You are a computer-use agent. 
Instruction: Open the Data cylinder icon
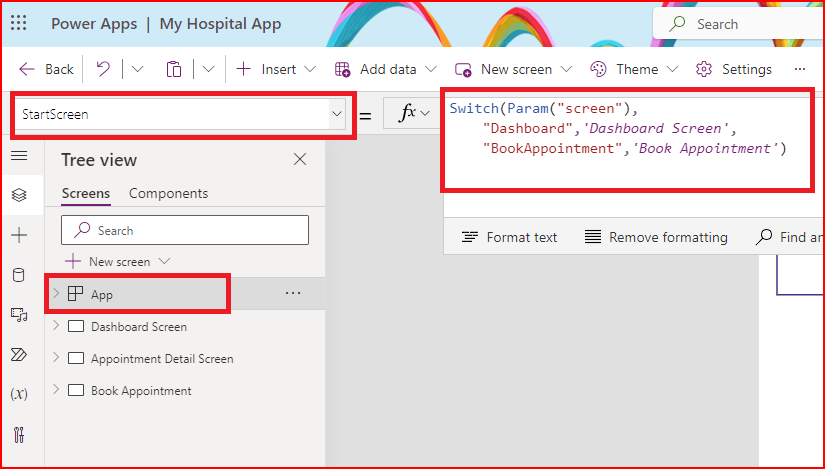pyautogui.click(x=19, y=275)
